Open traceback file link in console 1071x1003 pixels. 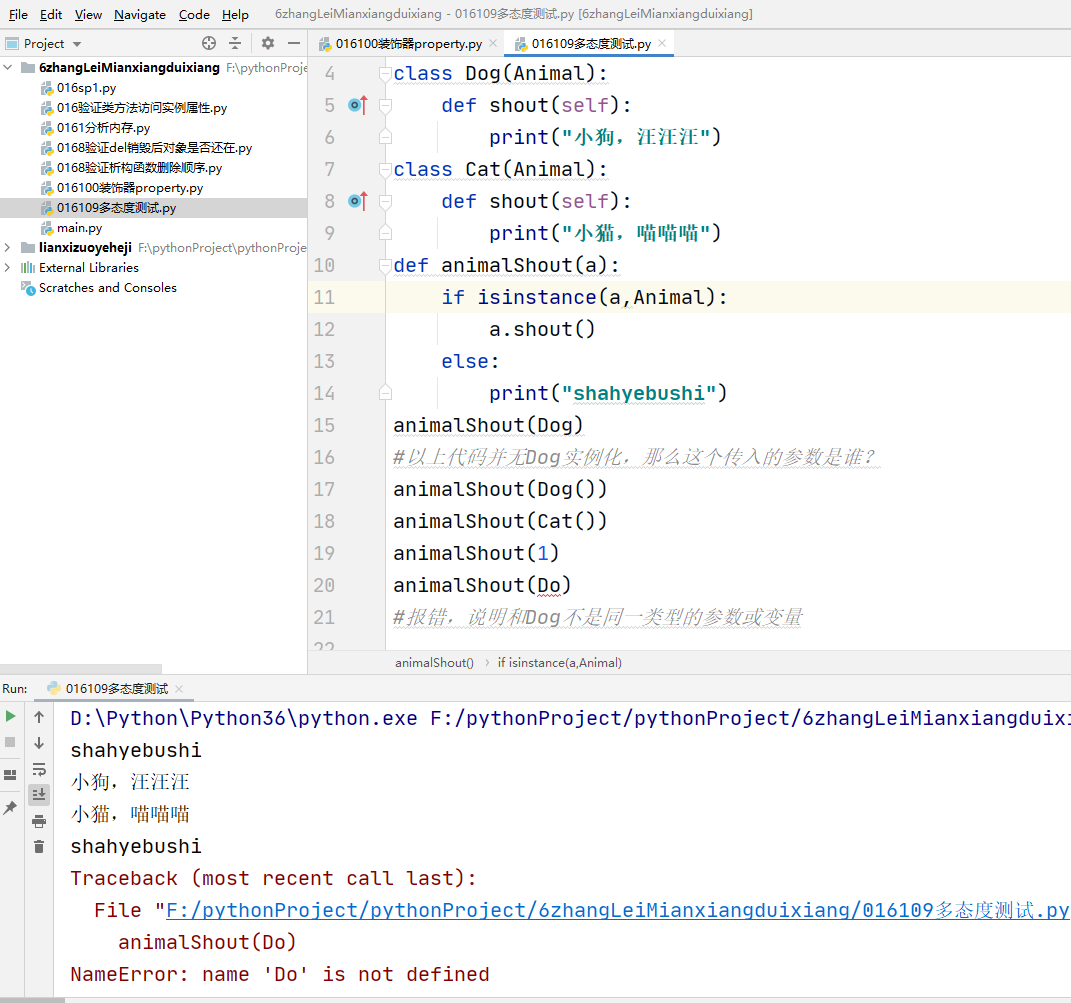(617, 910)
